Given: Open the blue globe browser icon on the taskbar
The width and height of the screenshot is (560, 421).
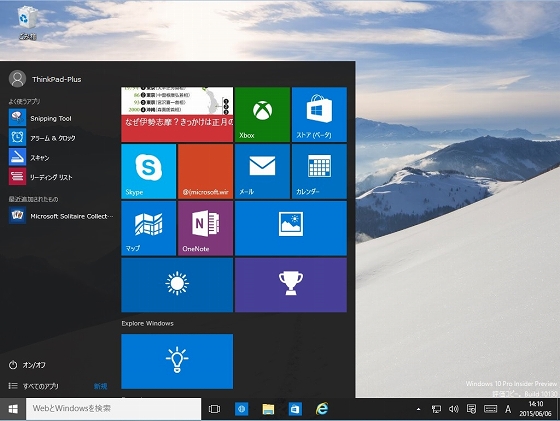Looking at the screenshot, I should [241, 409].
